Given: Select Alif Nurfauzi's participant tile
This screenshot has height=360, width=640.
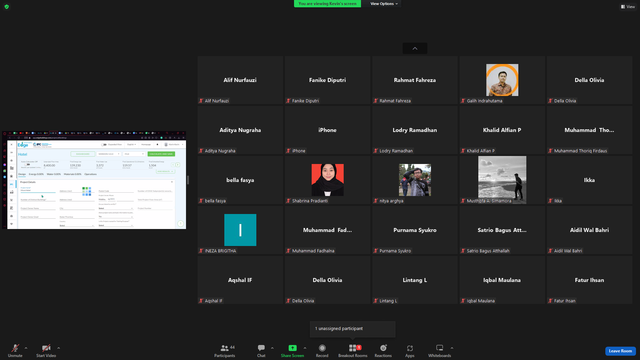Looking at the screenshot, I should [x=240, y=80].
